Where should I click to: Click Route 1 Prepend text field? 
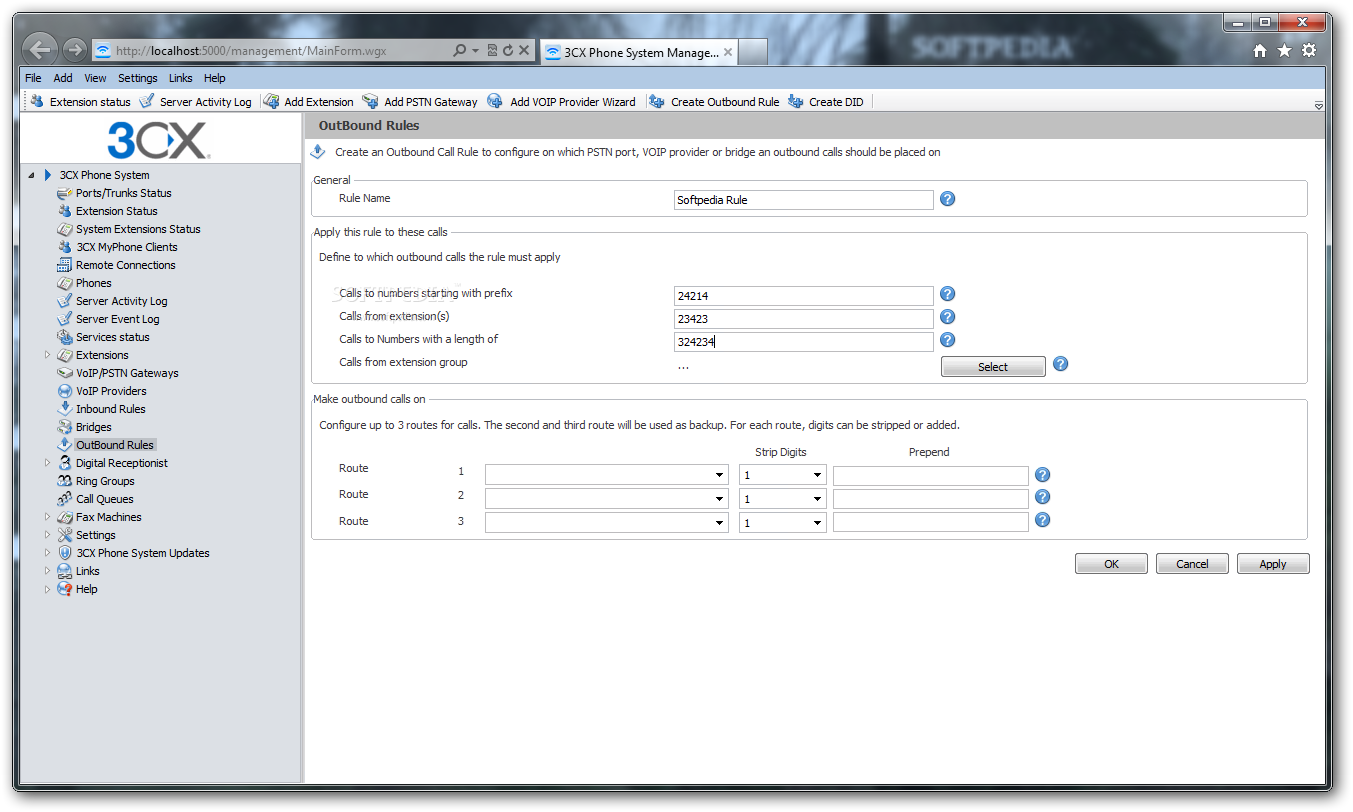[x=931, y=476]
